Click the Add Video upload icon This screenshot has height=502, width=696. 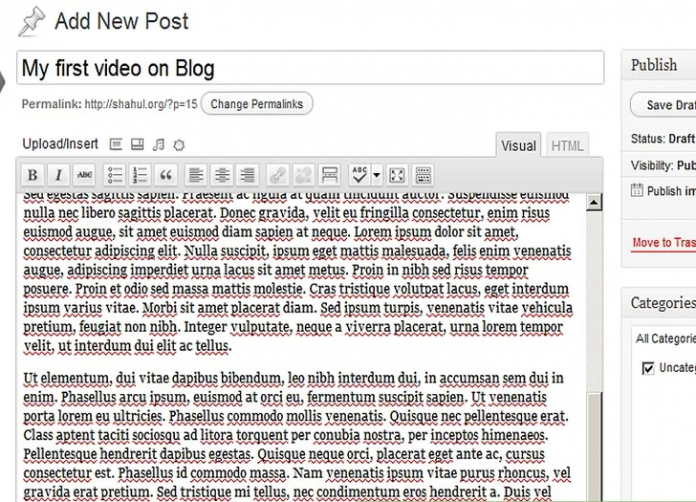click(137, 144)
